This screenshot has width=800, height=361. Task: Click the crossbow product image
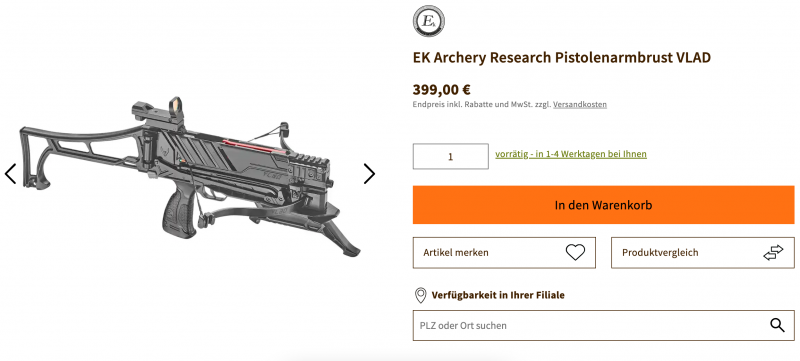[x=190, y=174]
